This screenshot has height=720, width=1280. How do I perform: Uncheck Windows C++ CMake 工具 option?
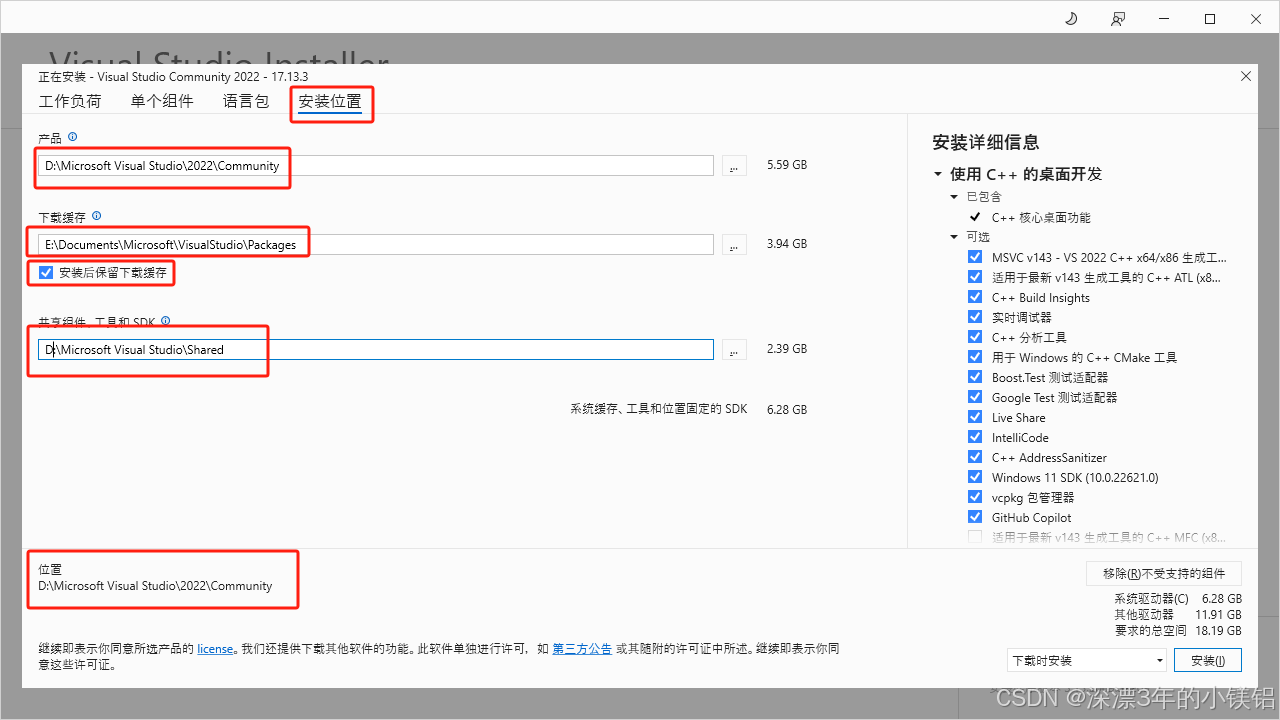975,357
